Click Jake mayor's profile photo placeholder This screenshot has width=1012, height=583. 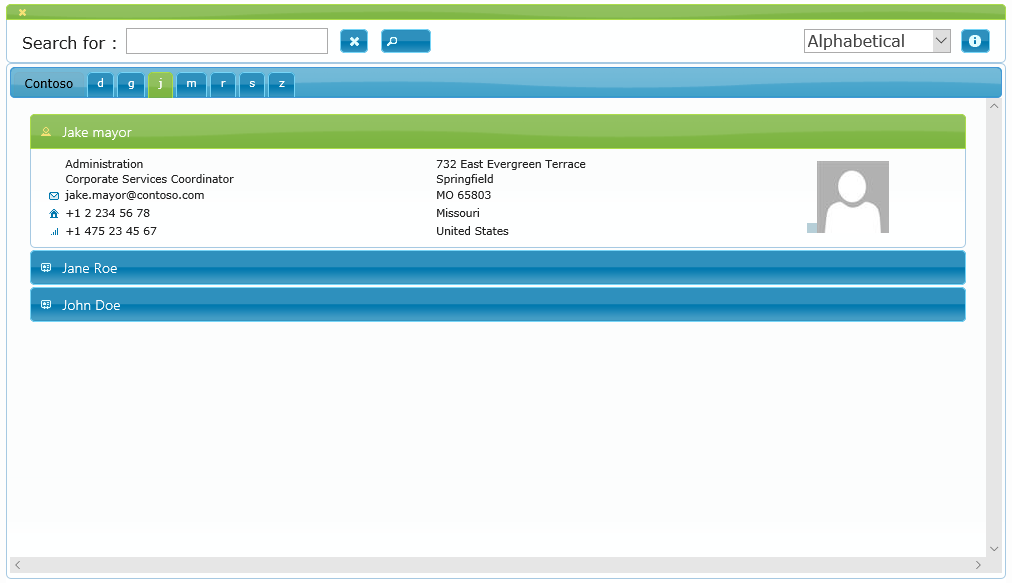point(850,196)
